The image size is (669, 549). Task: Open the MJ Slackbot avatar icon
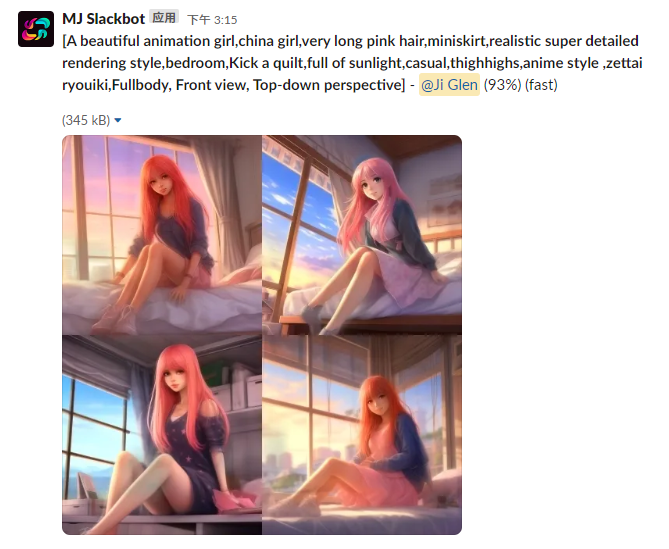tap(36, 29)
